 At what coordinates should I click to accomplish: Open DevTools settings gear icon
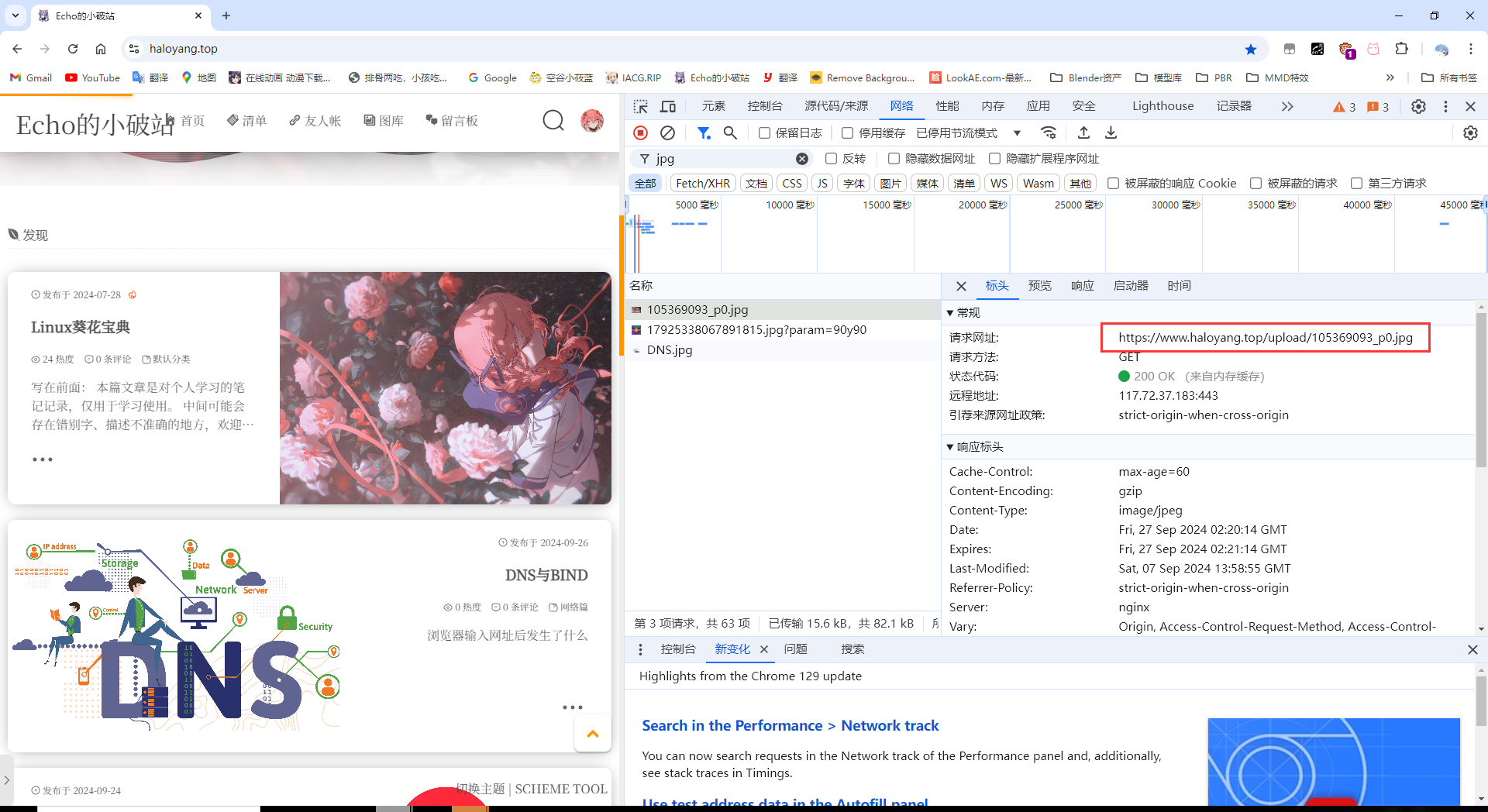click(1418, 106)
